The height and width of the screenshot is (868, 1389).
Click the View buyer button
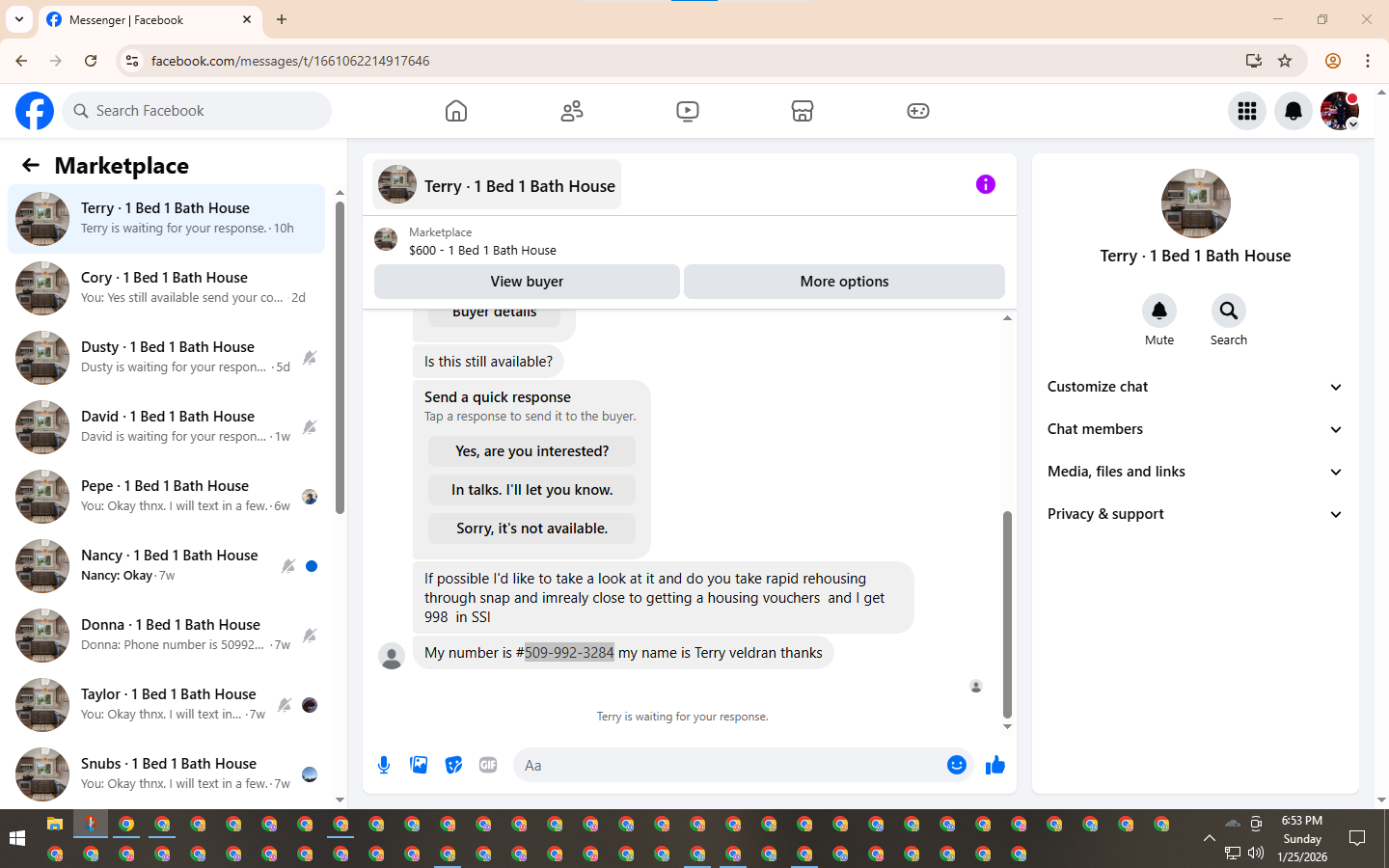pyautogui.click(x=527, y=282)
